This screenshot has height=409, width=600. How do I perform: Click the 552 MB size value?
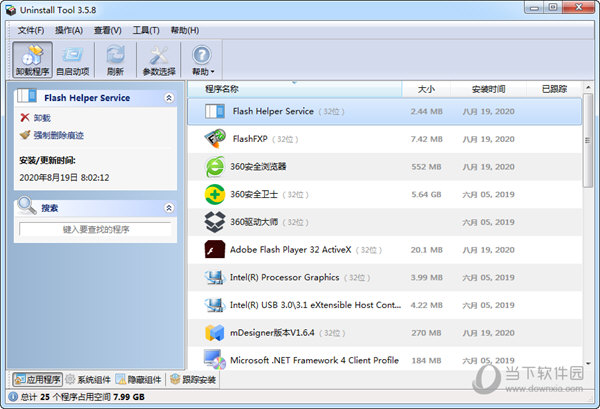(426, 167)
